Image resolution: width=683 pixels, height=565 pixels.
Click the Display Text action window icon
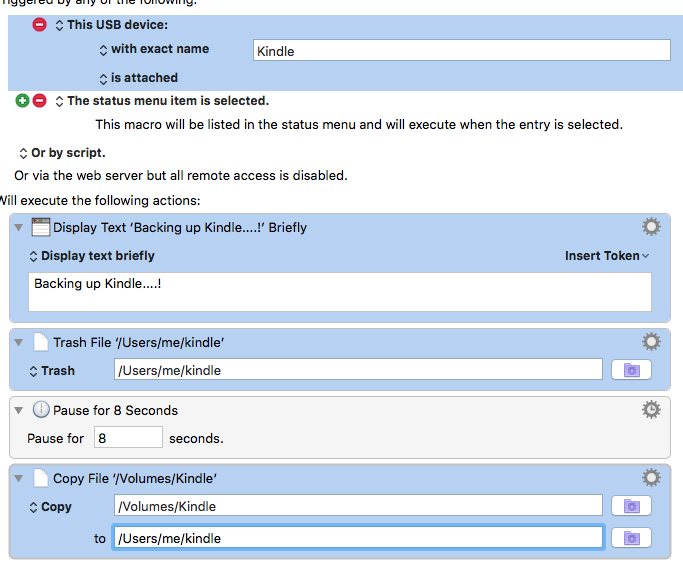click(x=41, y=227)
